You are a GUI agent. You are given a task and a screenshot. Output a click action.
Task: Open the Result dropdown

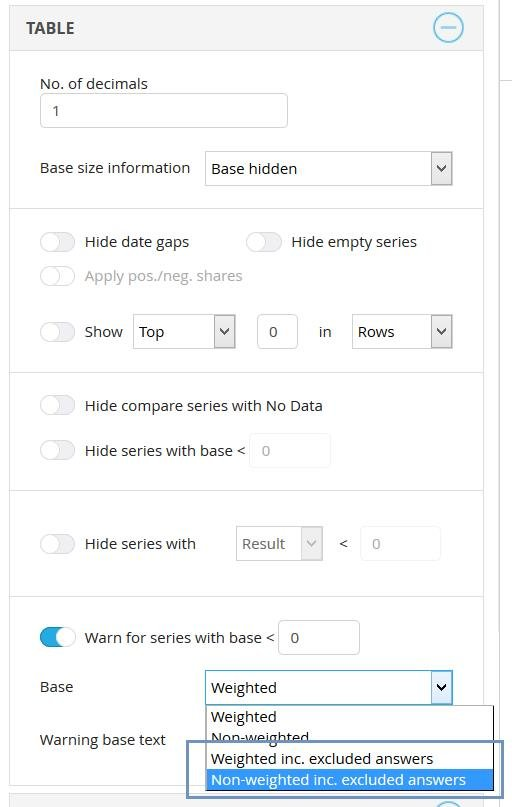(279, 544)
